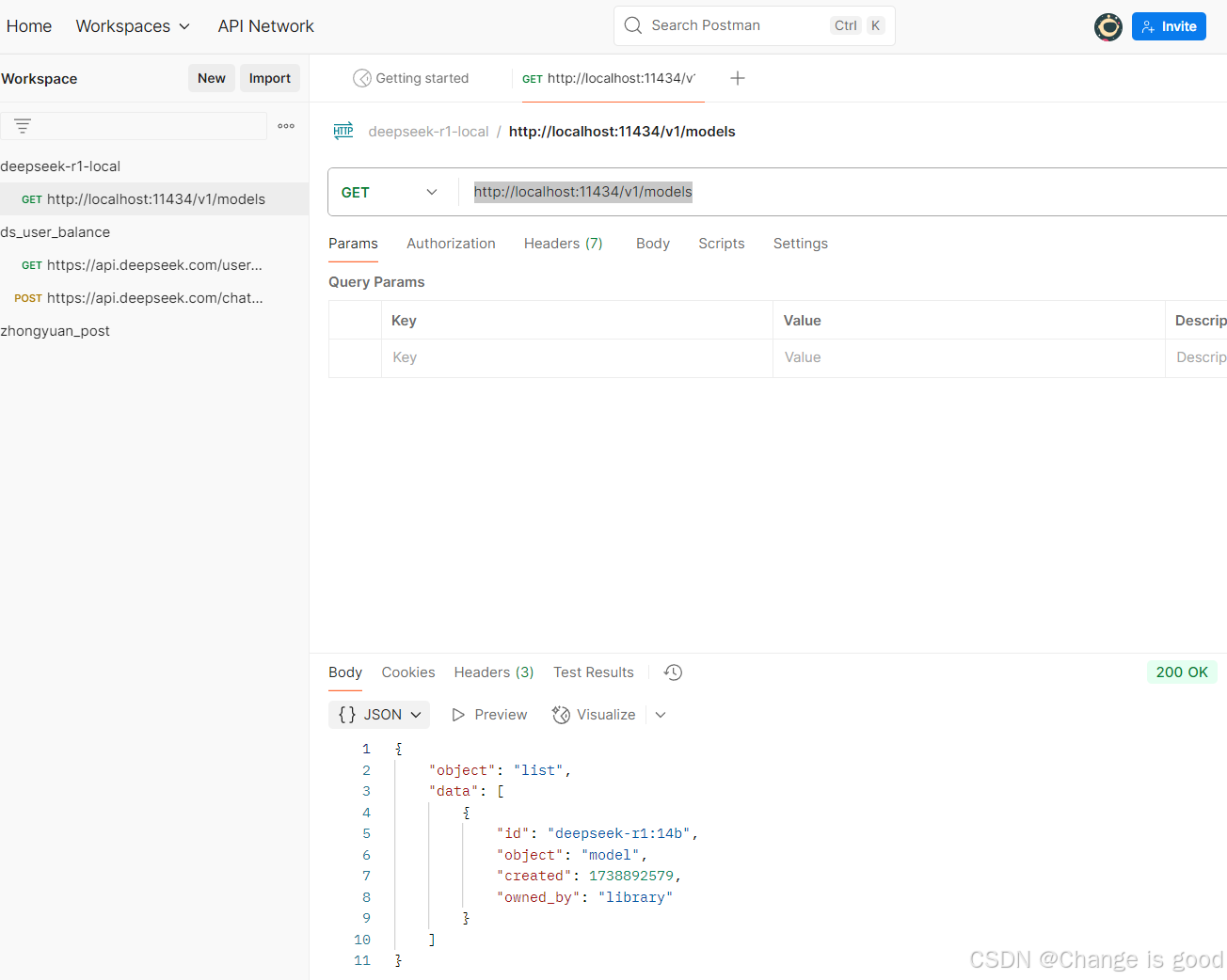Click the Visualize sparkle icon
This screenshot has width=1227, height=980.
point(561,715)
